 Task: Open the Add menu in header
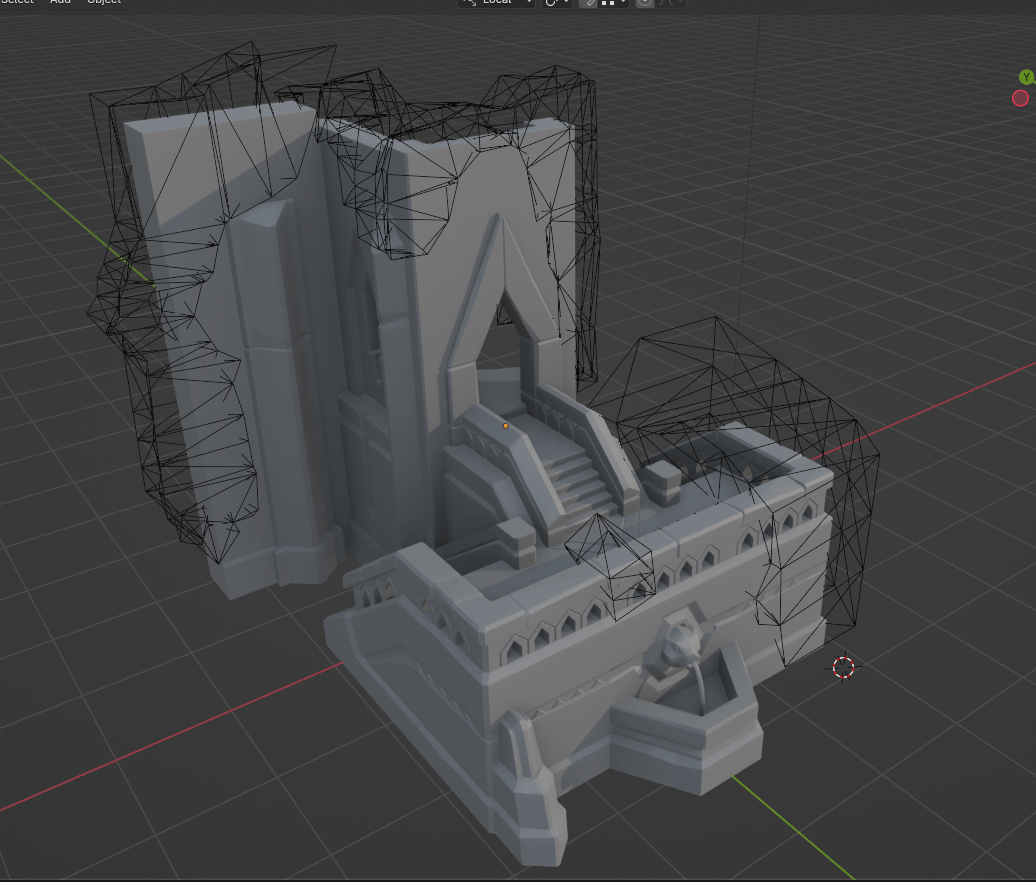(x=60, y=2)
